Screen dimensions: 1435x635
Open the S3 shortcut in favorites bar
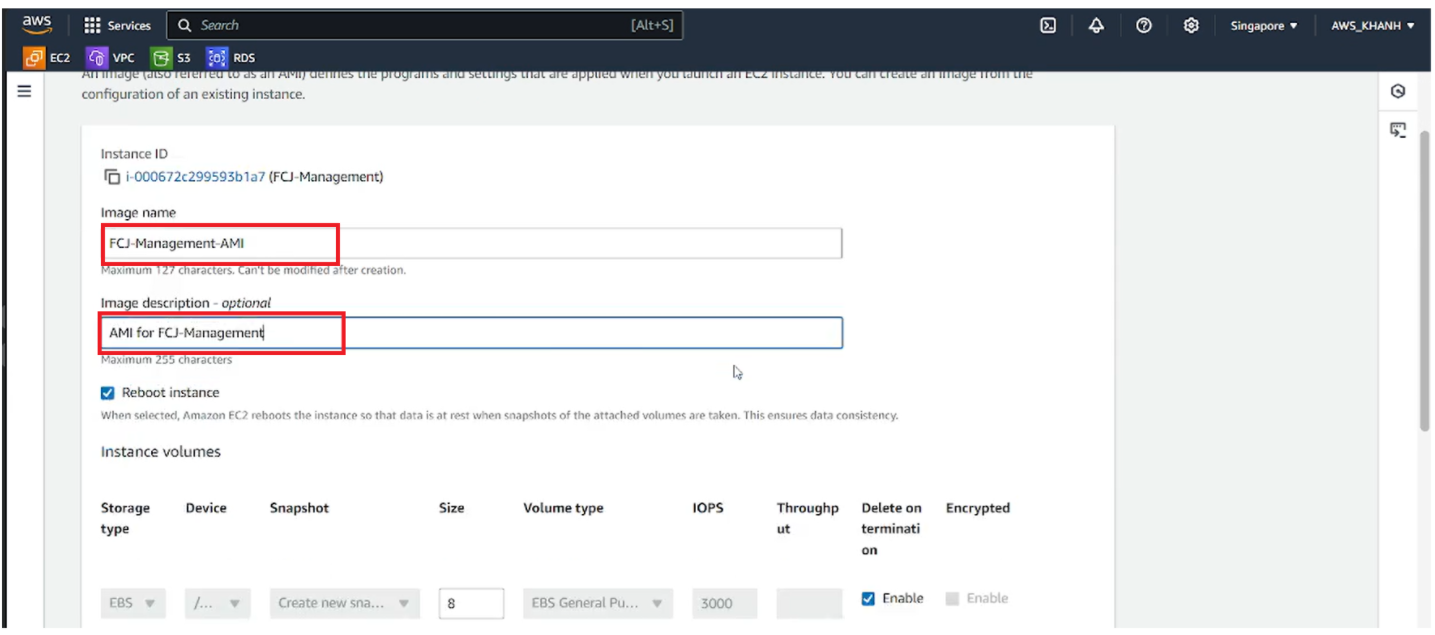click(171, 58)
